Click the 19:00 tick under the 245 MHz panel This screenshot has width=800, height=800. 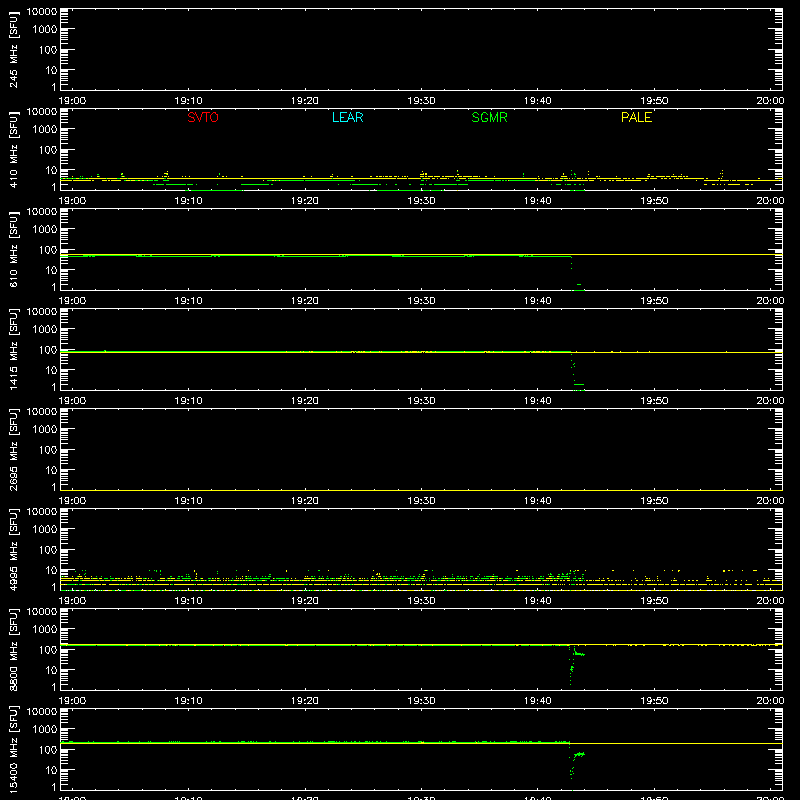click(x=72, y=101)
